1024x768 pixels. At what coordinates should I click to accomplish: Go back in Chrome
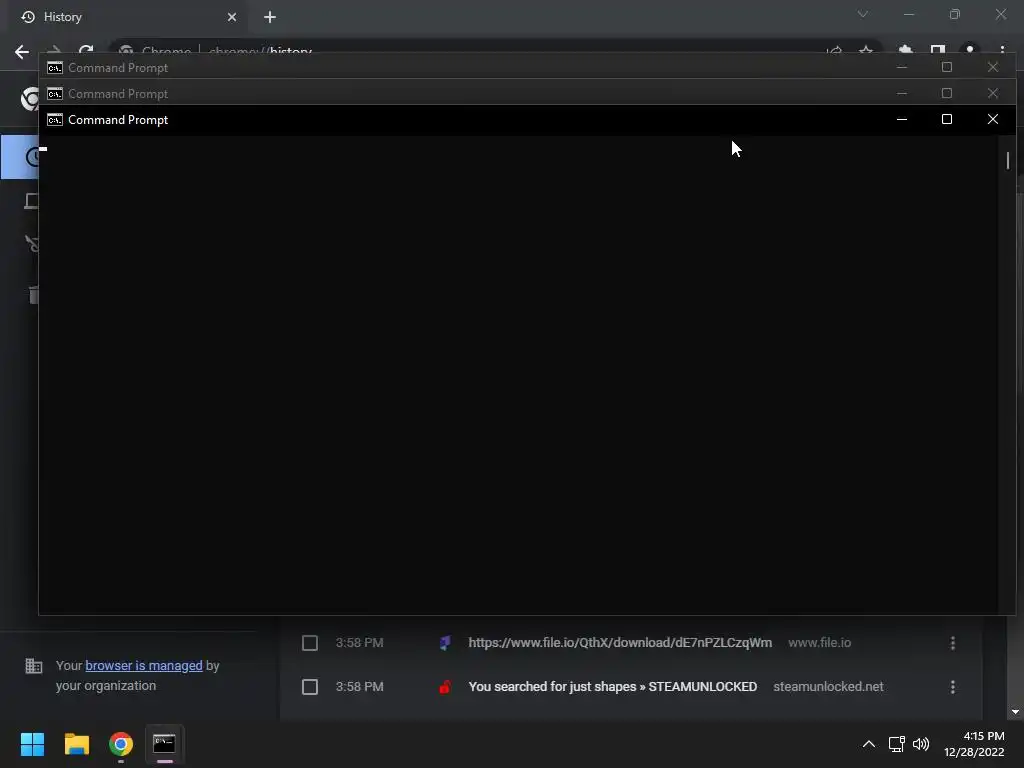click(22, 52)
